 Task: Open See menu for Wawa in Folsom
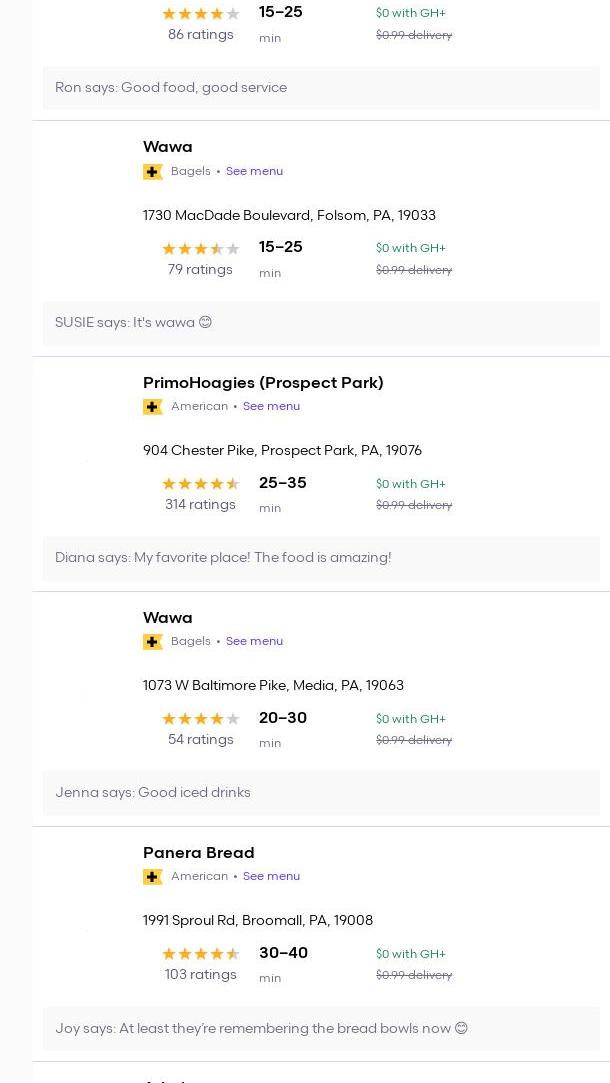(254, 171)
